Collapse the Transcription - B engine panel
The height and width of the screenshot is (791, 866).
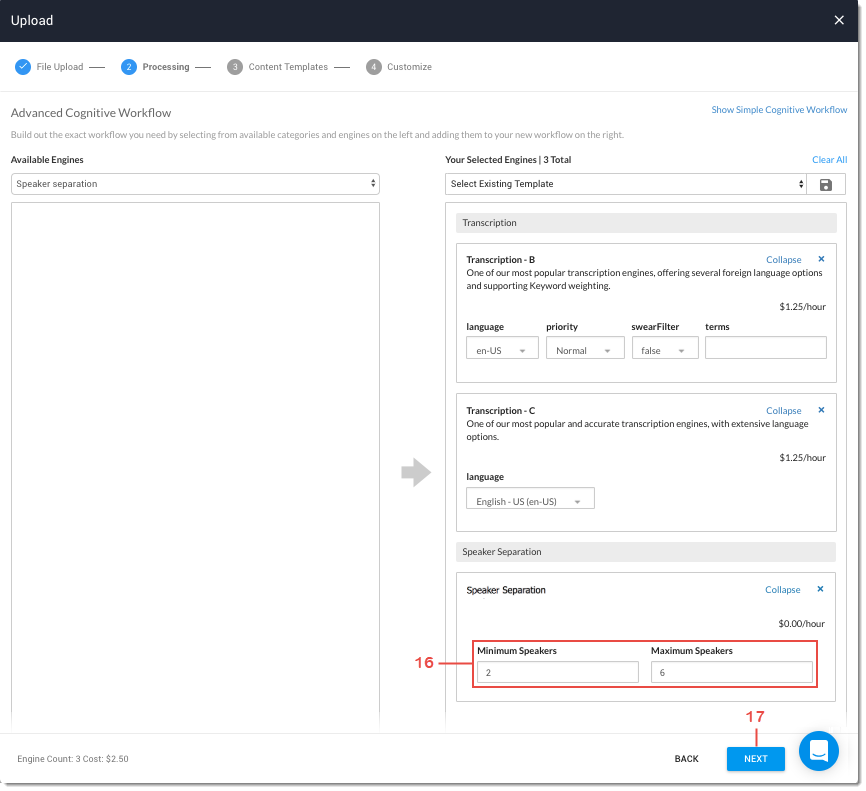click(x=783, y=260)
